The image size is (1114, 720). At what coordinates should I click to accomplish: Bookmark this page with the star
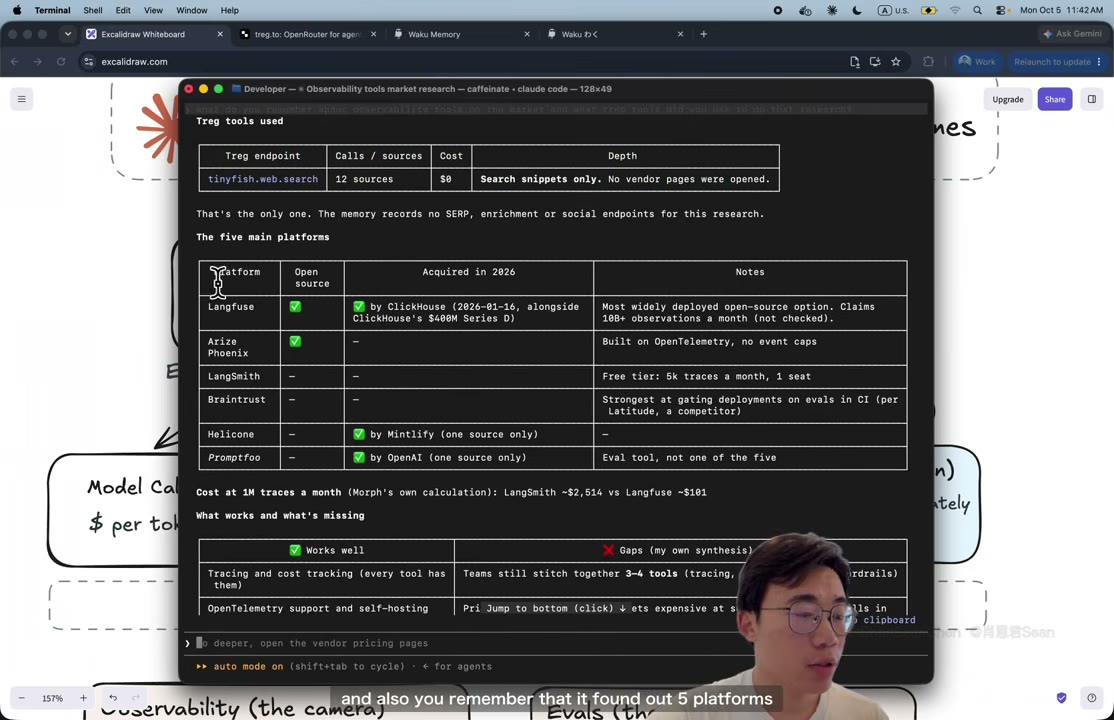coord(896,62)
